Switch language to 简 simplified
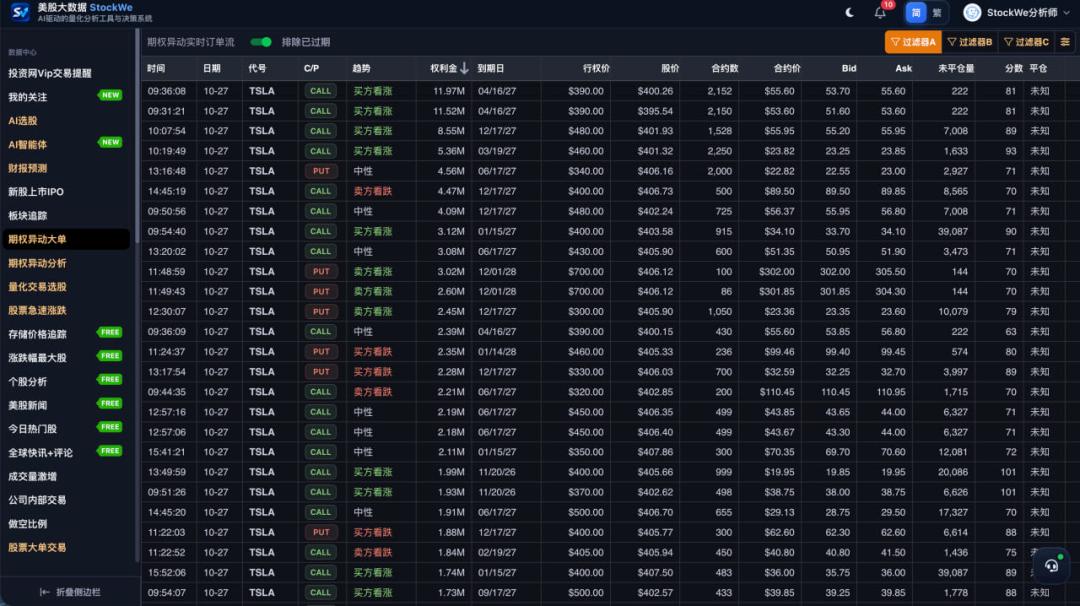 tap(915, 12)
